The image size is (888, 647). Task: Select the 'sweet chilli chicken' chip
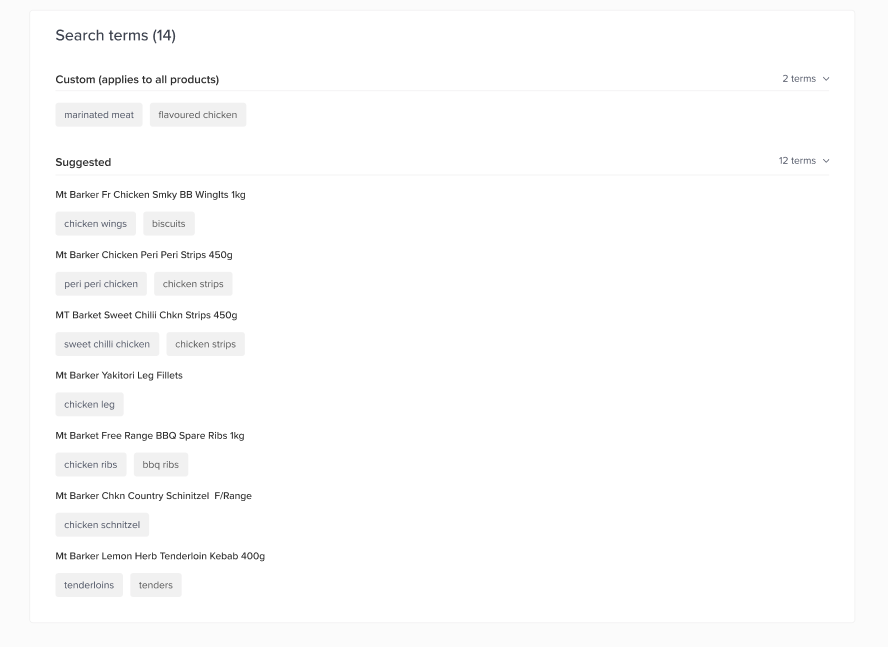pos(107,344)
